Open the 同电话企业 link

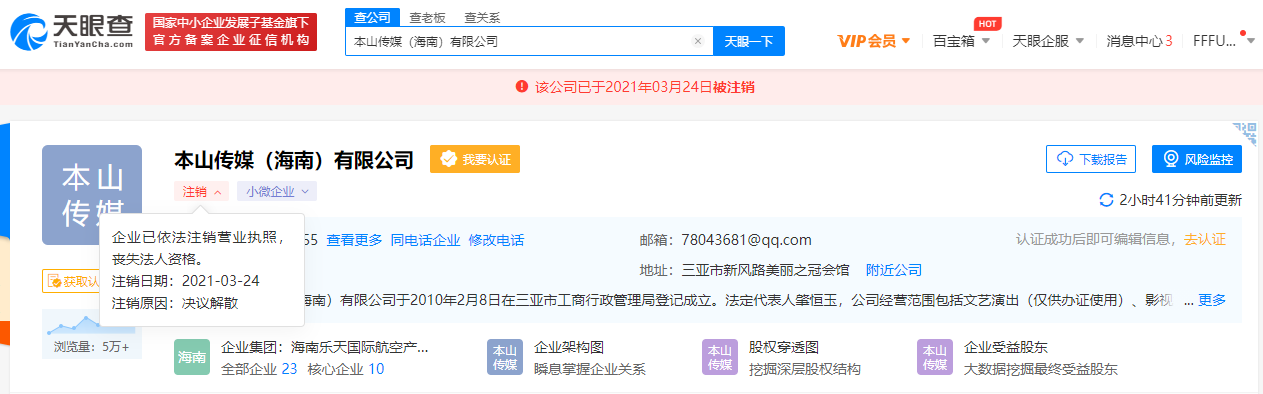(425, 240)
